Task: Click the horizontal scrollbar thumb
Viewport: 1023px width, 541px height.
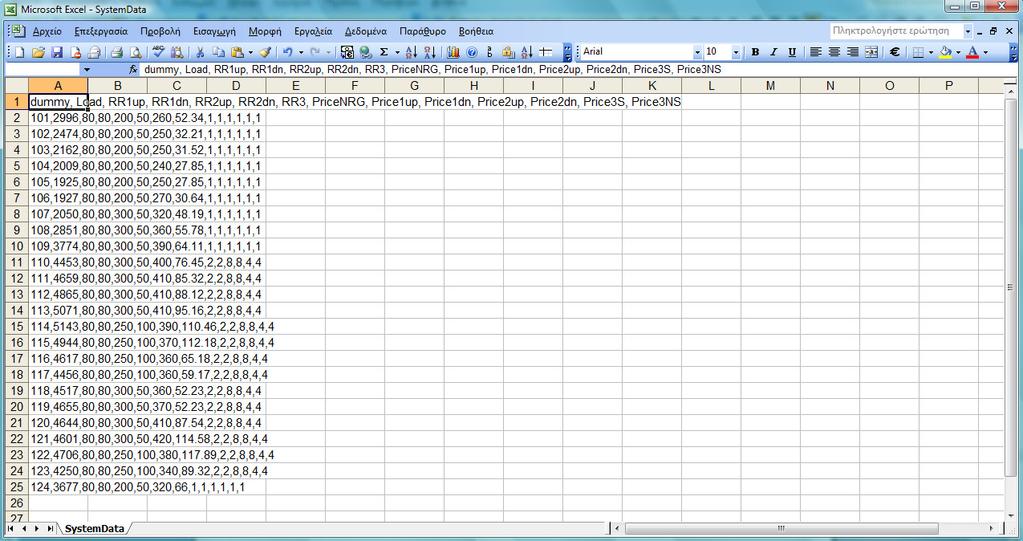Action: 782,529
